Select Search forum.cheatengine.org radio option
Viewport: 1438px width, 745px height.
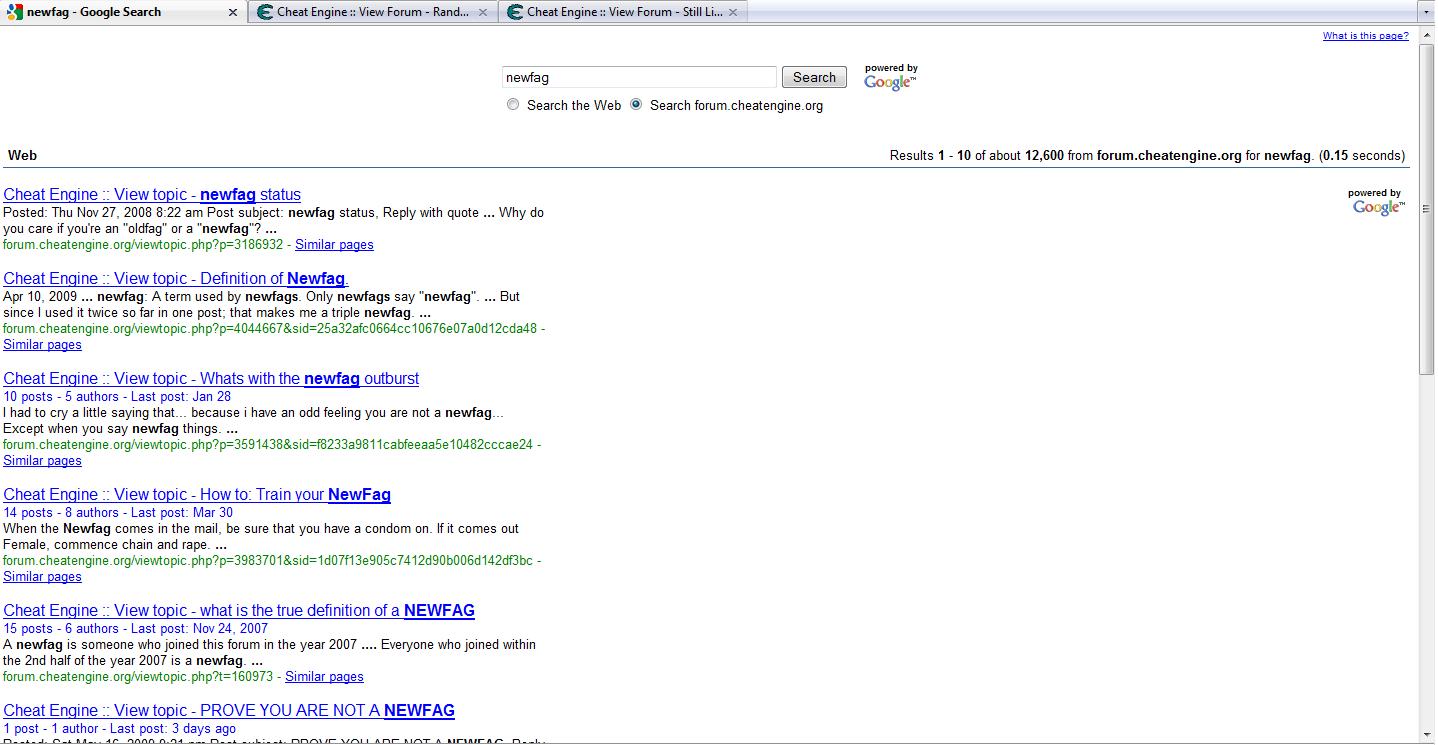pyautogui.click(x=636, y=105)
